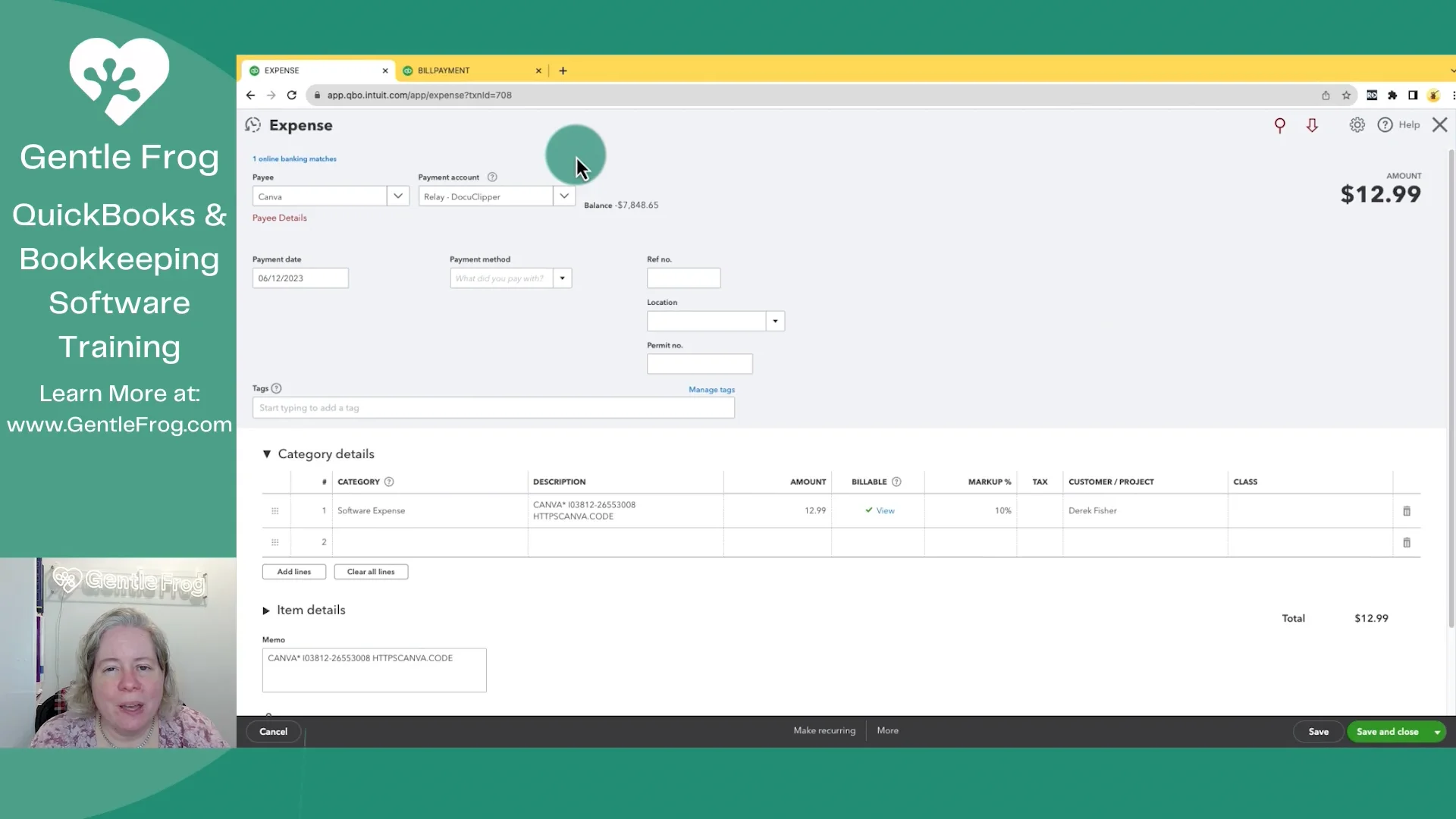Click the browser reload icon
The image size is (1456, 819).
(291, 96)
